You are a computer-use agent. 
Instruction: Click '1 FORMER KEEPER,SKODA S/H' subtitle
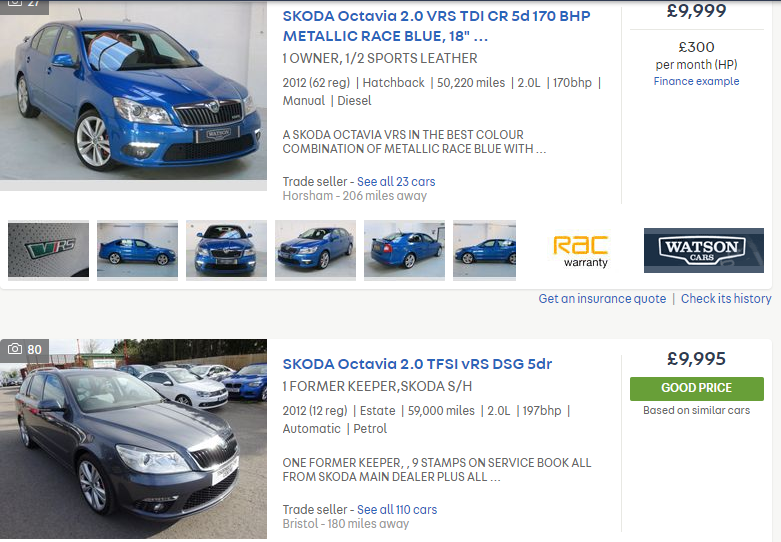[377, 387]
